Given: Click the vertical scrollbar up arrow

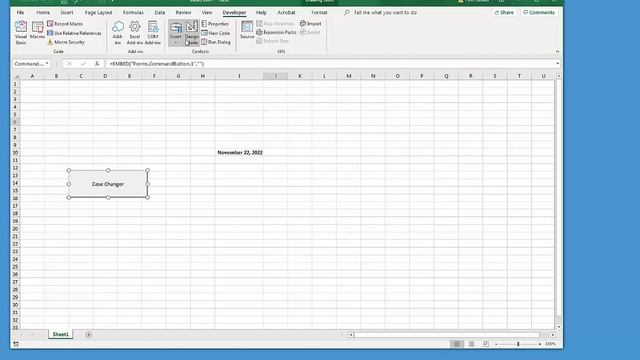Looking at the screenshot, I should click(x=559, y=76).
